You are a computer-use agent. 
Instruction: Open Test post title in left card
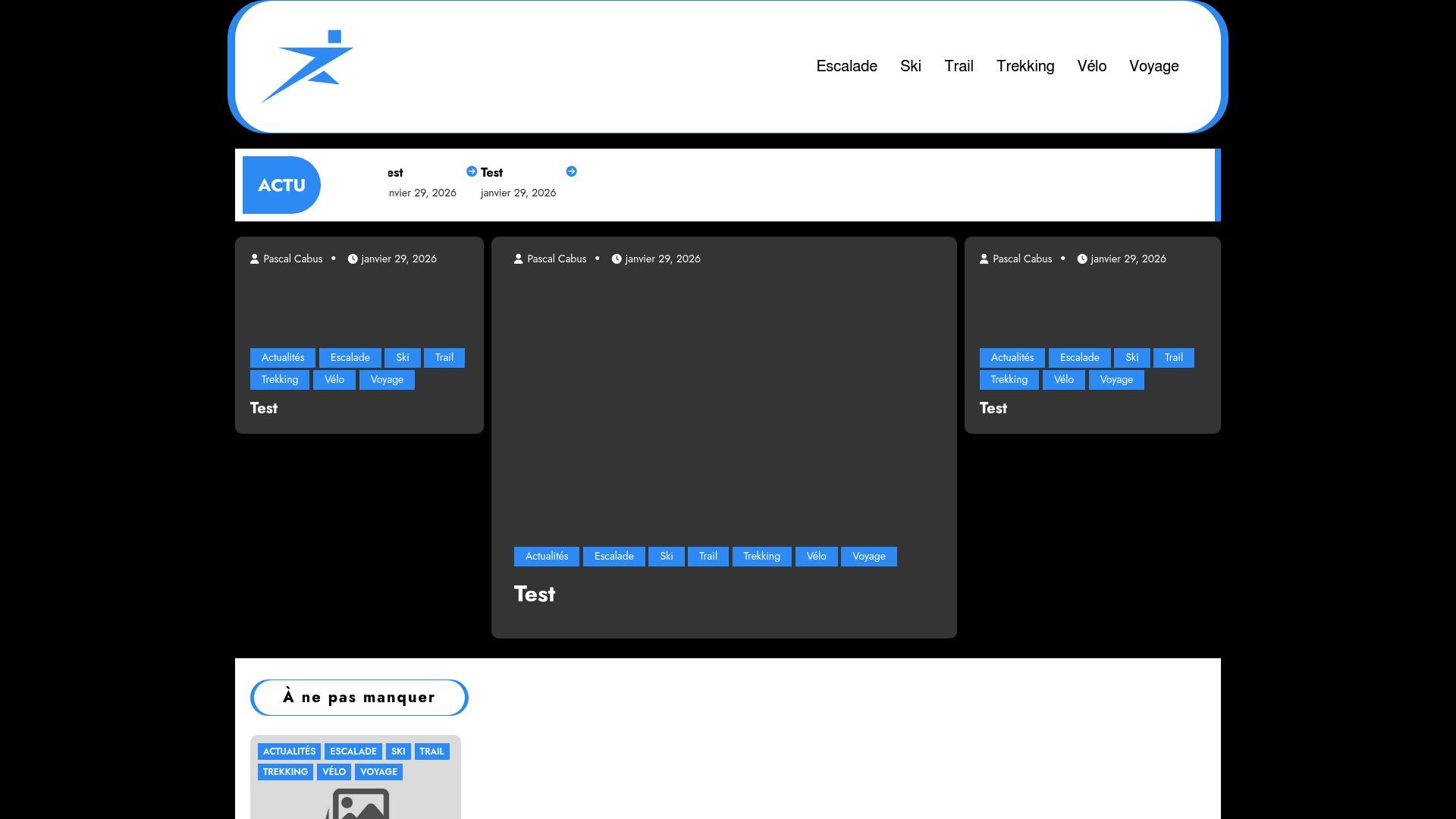pyautogui.click(x=264, y=409)
